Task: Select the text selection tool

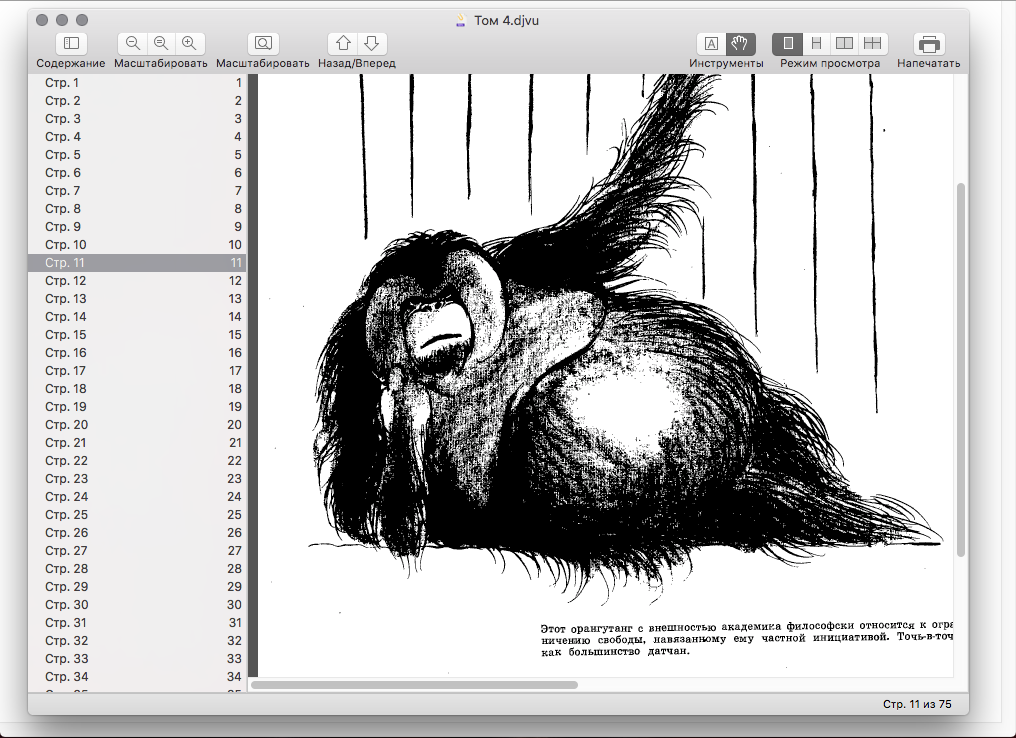Action: pos(711,43)
